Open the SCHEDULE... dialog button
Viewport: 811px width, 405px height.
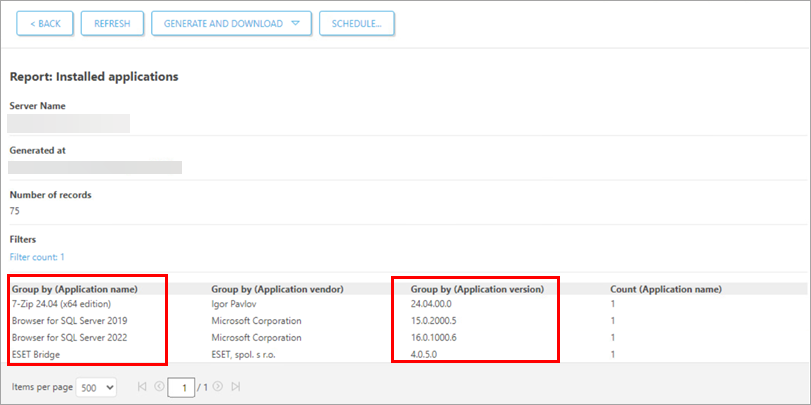357,24
